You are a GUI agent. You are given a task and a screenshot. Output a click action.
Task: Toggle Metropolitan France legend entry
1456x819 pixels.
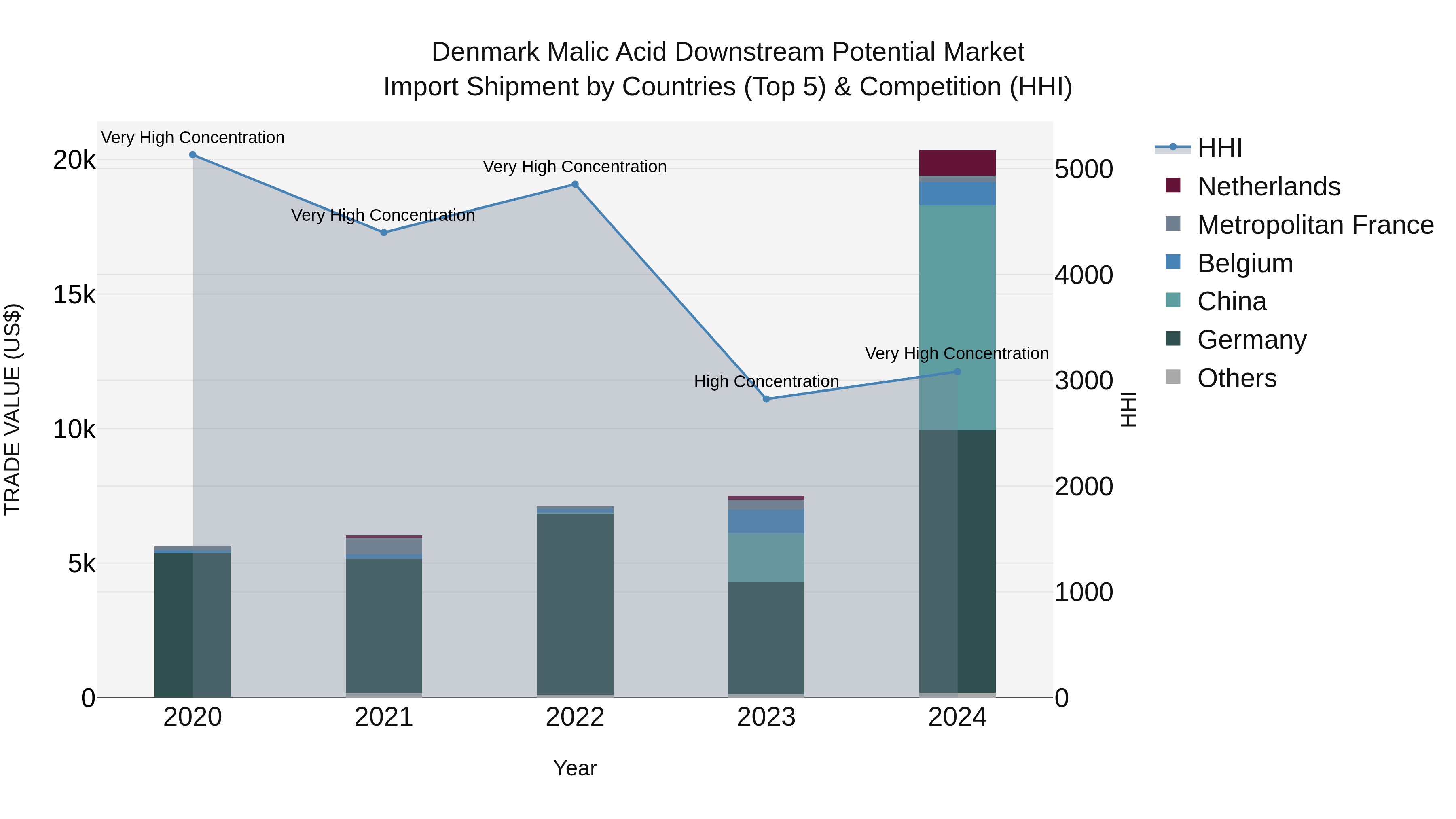pyautogui.click(x=1299, y=225)
